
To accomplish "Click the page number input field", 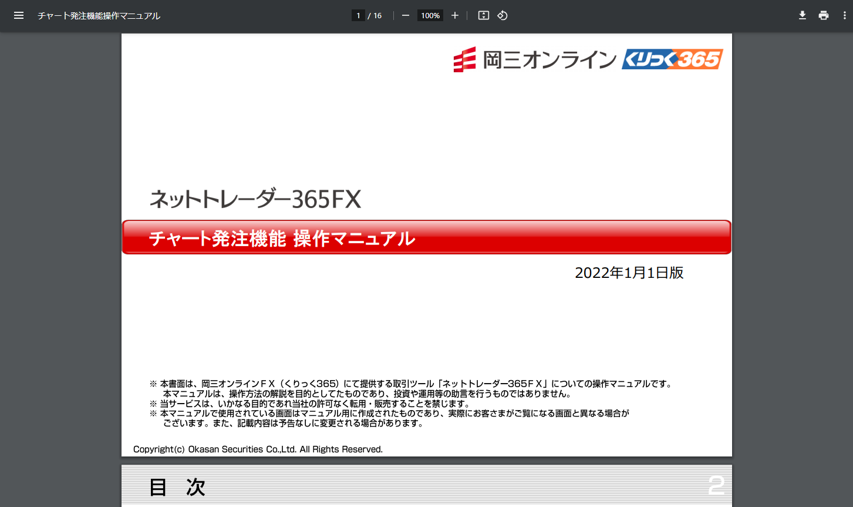I will [358, 16].
